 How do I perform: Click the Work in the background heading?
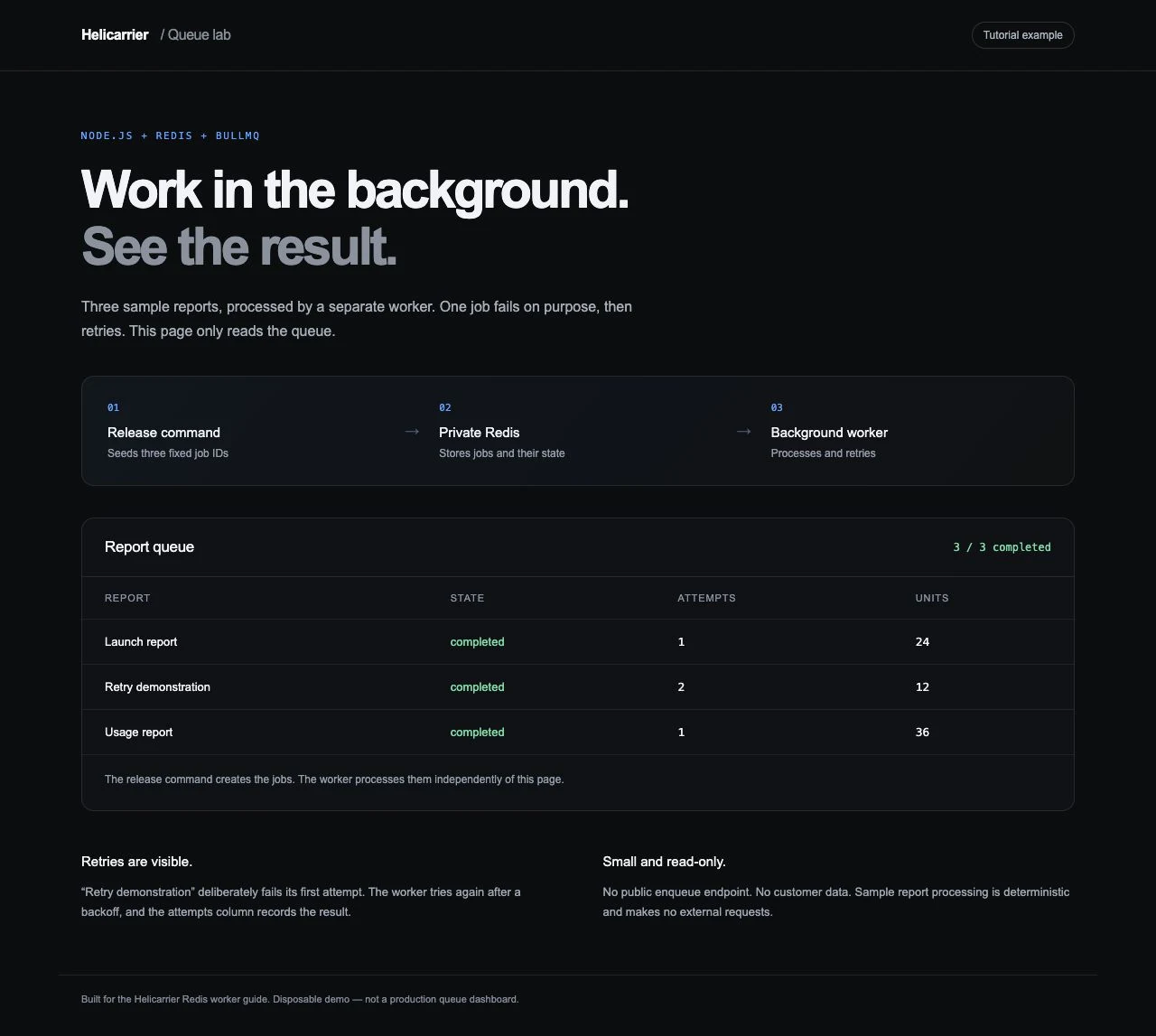[x=355, y=190]
